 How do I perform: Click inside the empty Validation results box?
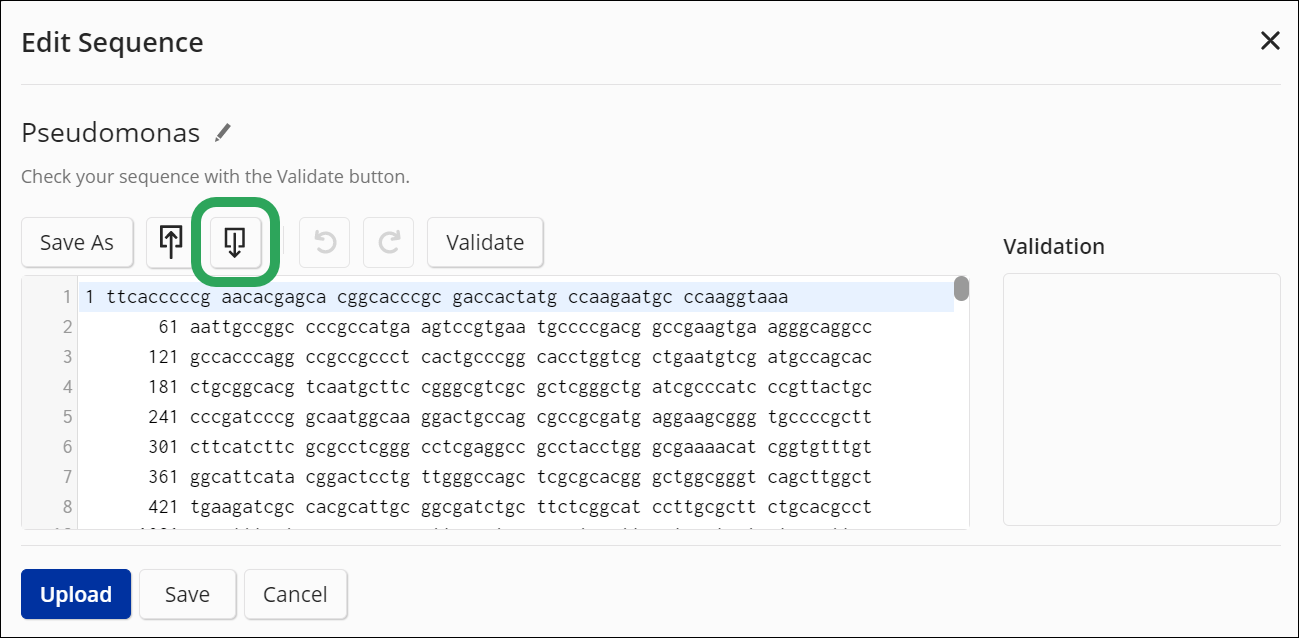click(1141, 398)
